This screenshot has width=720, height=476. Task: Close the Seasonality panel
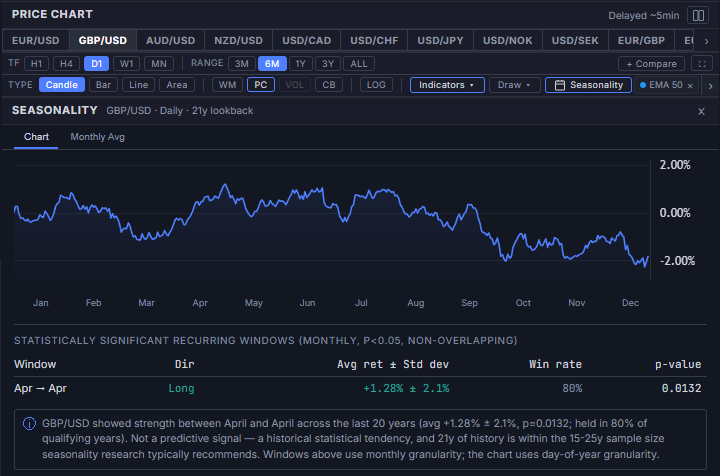pyautogui.click(x=701, y=112)
